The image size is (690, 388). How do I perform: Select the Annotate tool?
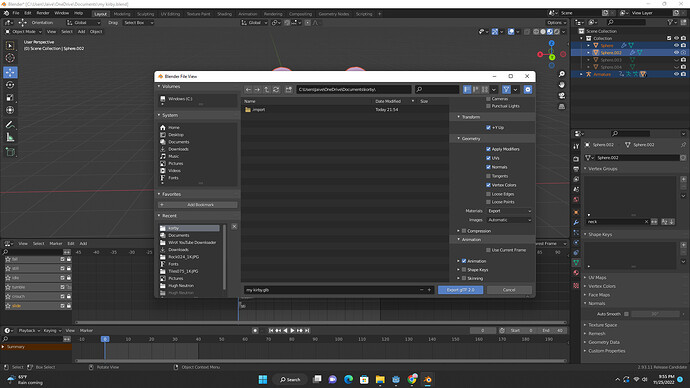(10, 125)
